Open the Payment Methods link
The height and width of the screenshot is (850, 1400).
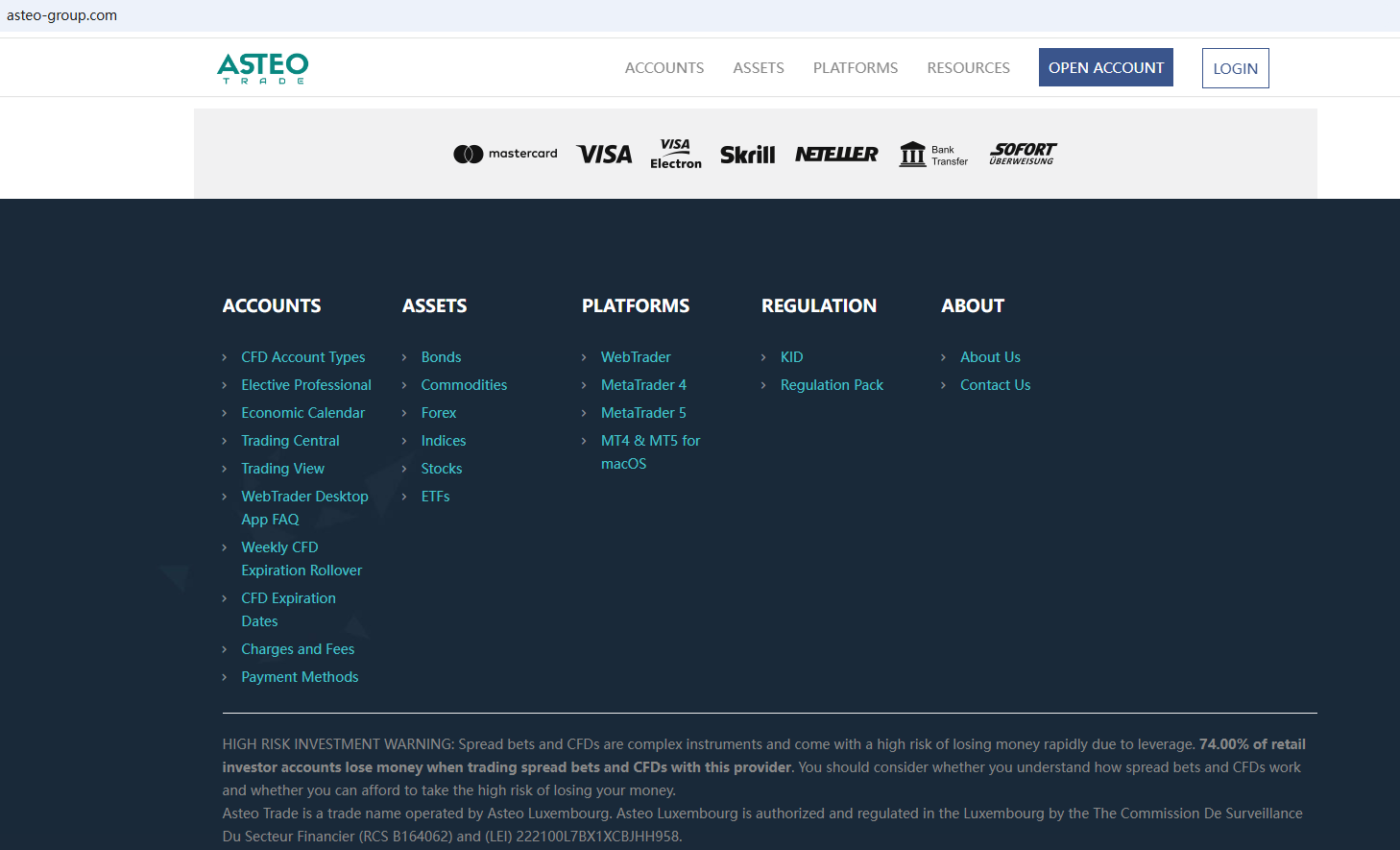[x=301, y=677]
